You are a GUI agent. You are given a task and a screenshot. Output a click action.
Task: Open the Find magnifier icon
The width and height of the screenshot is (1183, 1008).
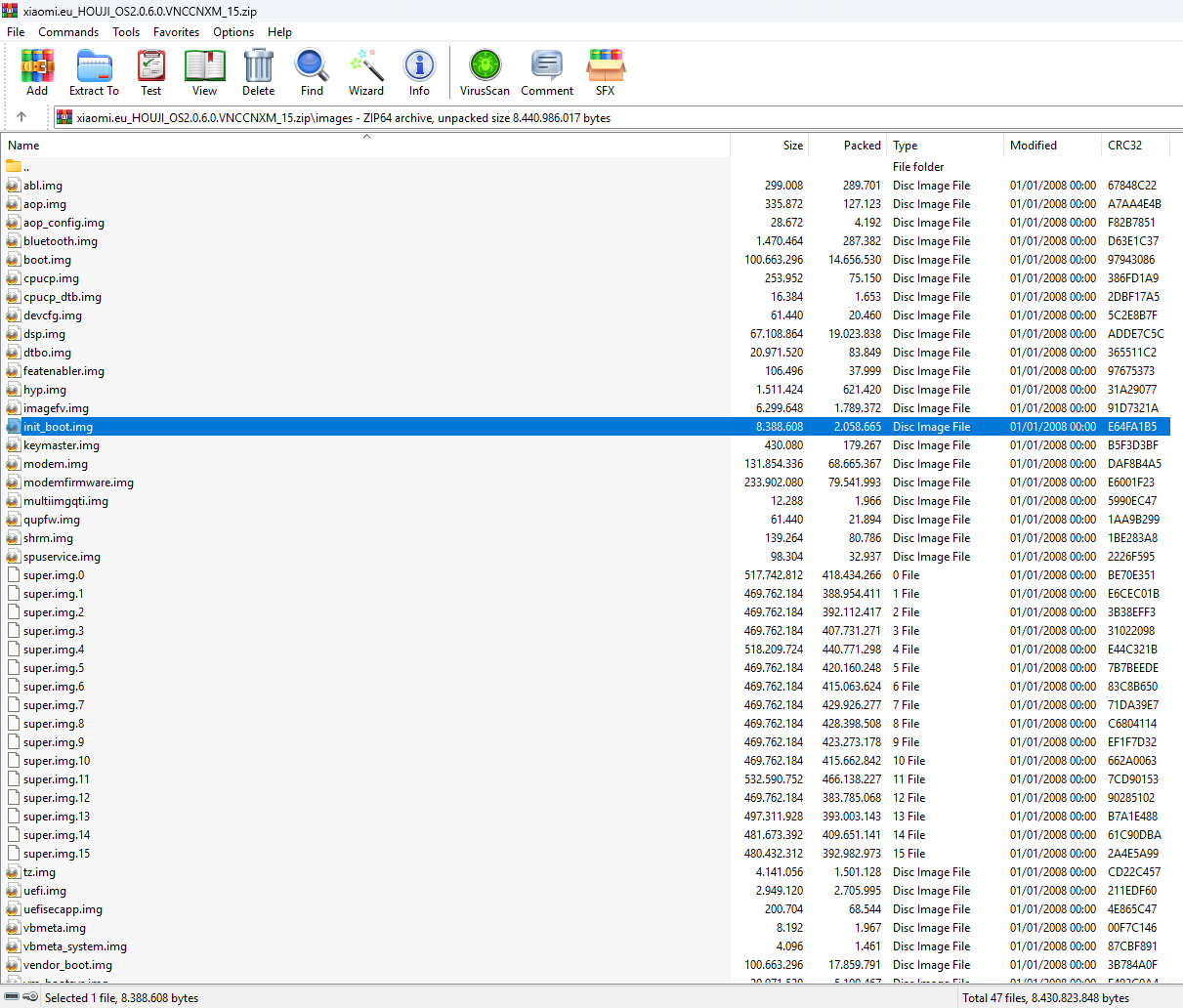[312, 66]
